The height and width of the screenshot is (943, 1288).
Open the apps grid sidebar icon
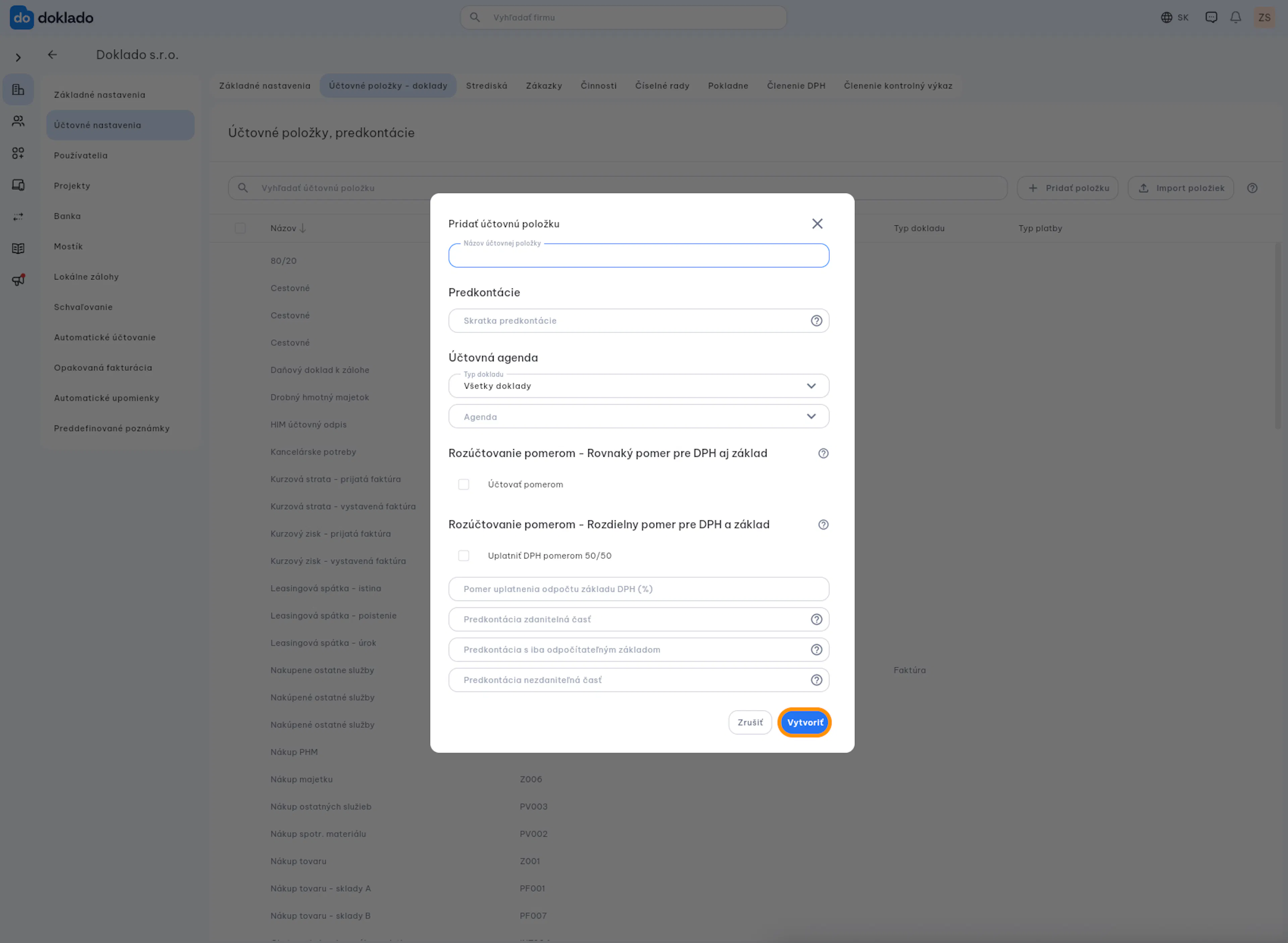pyautogui.click(x=18, y=153)
